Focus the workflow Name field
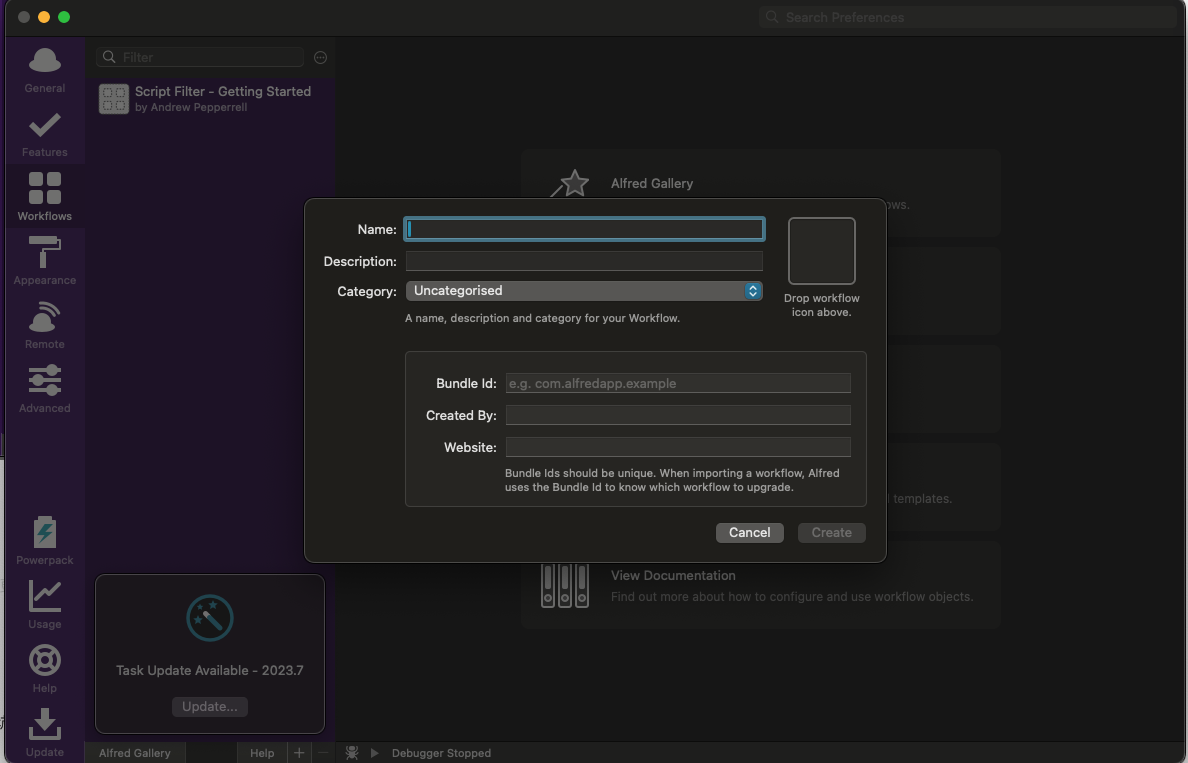The height and width of the screenshot is (763, 1188). pos(584,229)
